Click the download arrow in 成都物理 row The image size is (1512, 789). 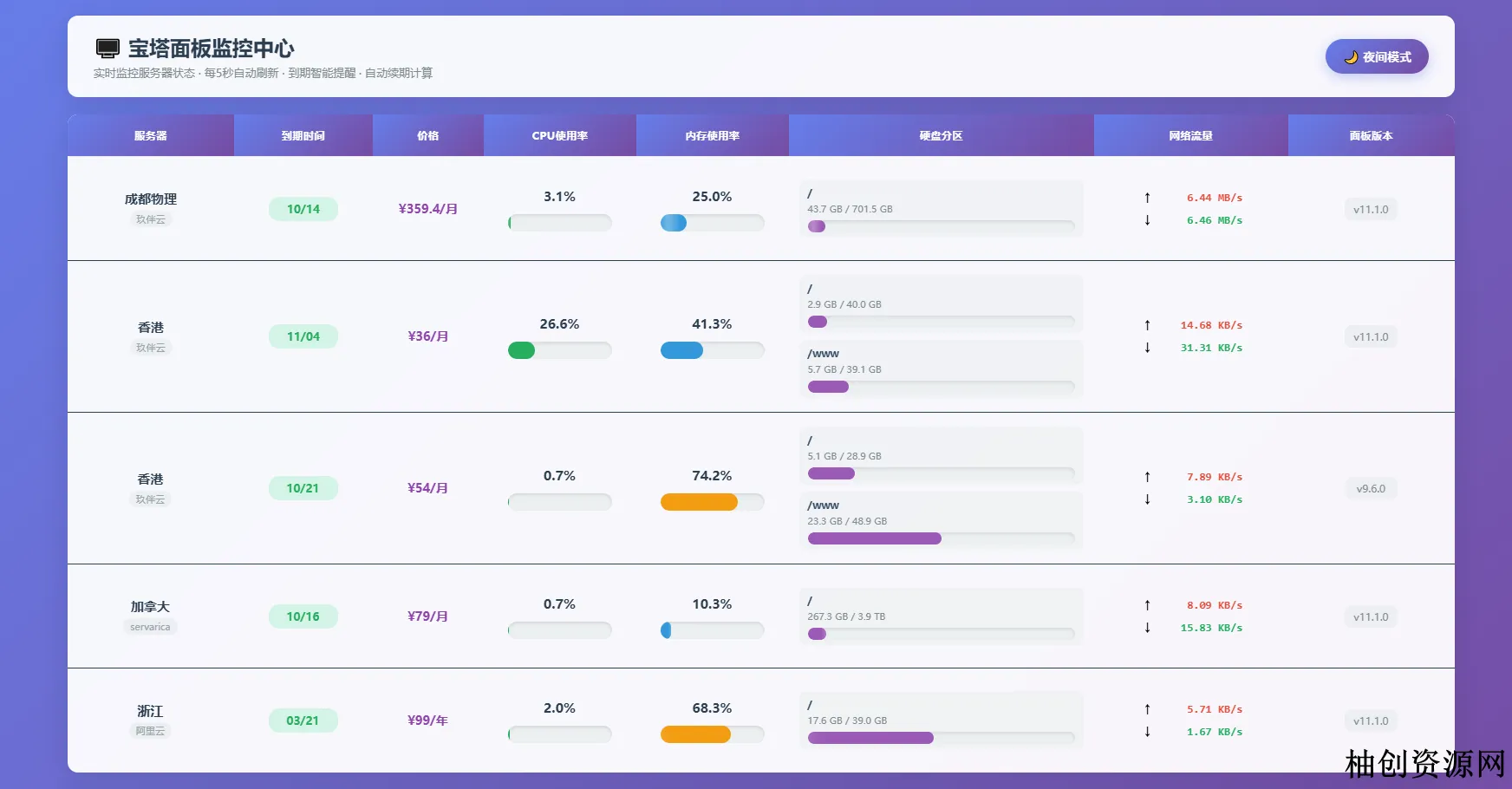(1147, 220)
